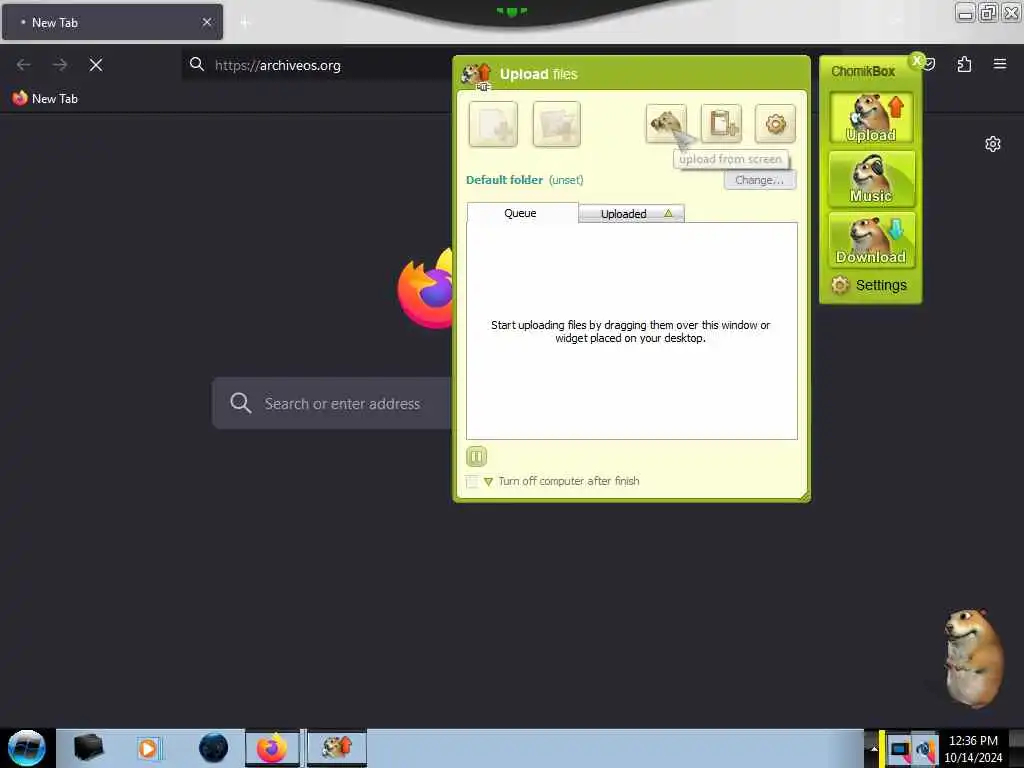The height and width of the screenshot is (768, 1024).
Task: Click the New Tab bookmark in toolbar
Action: (45, 99)
